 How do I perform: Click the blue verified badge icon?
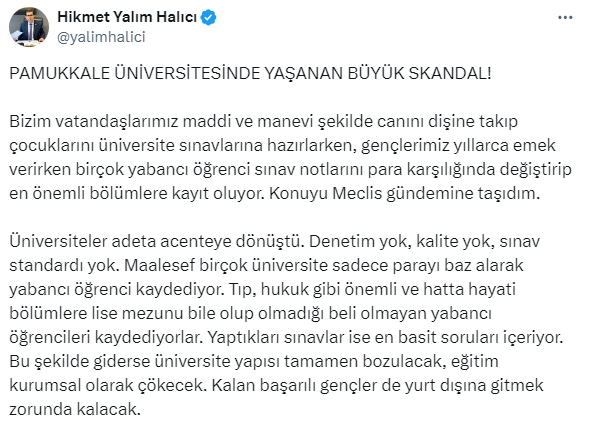pyautogui.click(x=208, y=18)
